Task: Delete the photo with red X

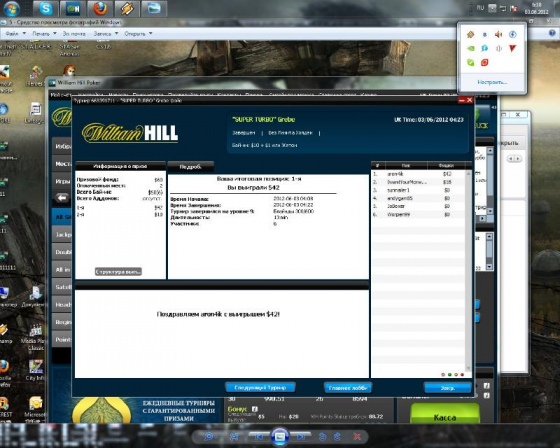Action: (x=357, y=437)
